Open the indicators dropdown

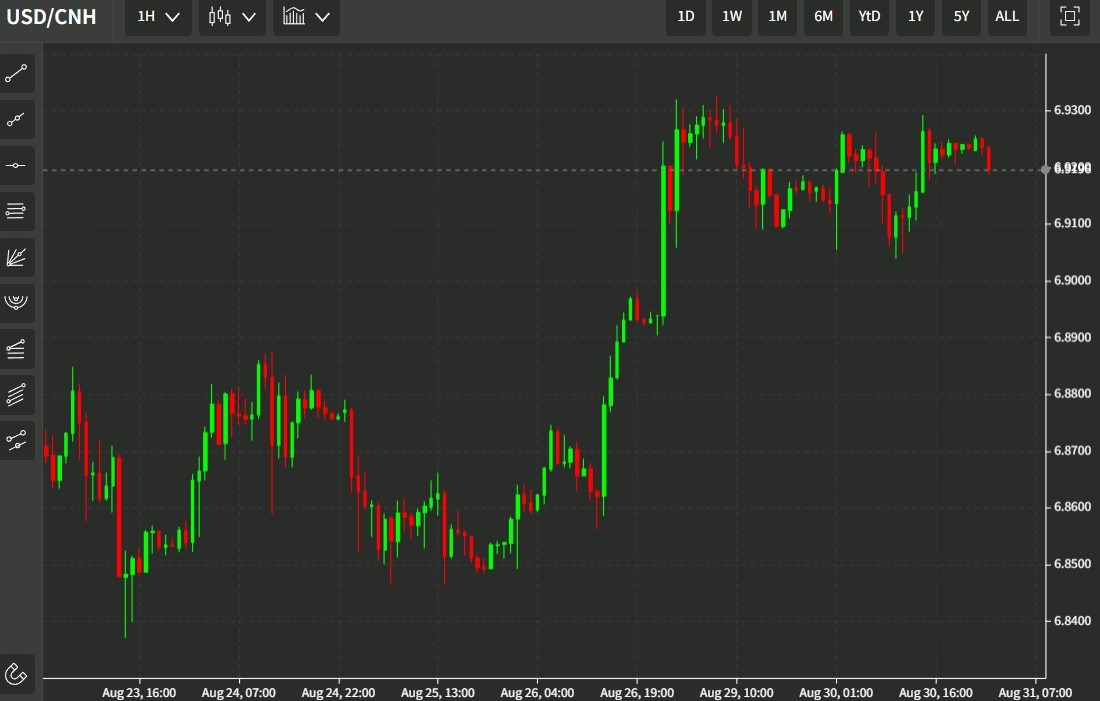click(x=306, y=16)
